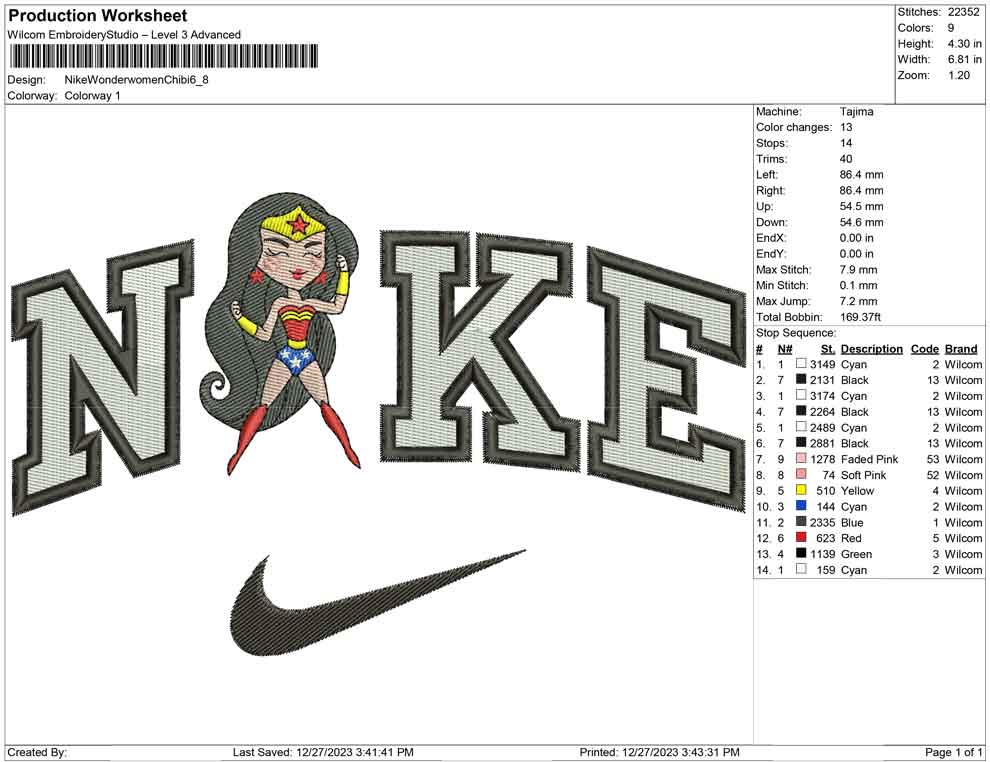This screenshot has width=990, height=762.
Task: Click the Total Bobbin value '169.37ft'
Action: [x=860, y=317]
